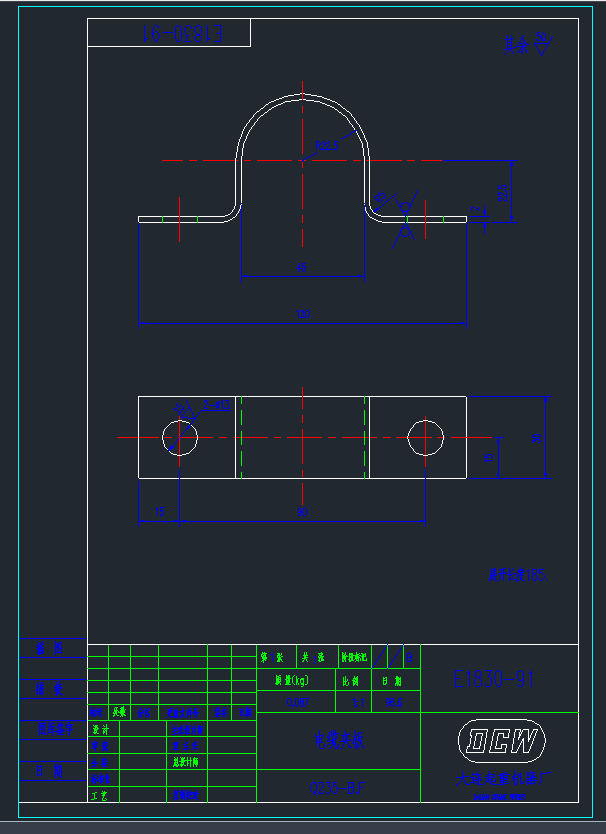Pick the DCW logo outline

click(502, 740)
